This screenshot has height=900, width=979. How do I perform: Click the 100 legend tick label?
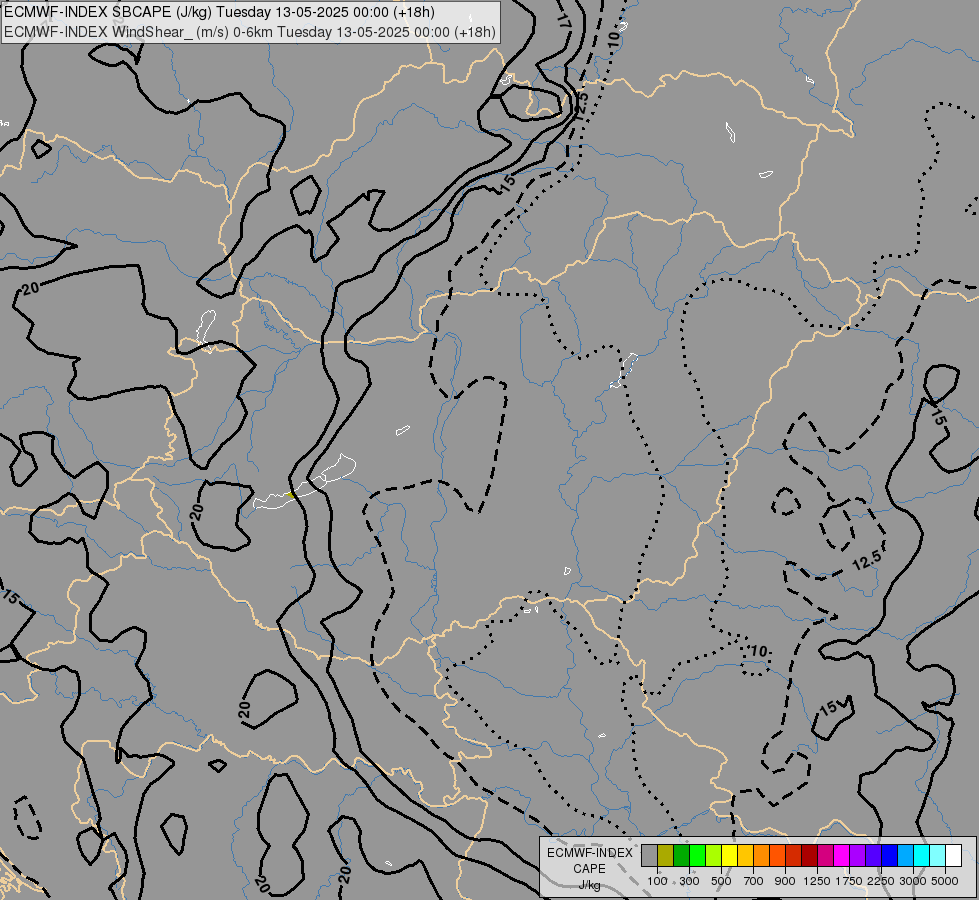657,881
